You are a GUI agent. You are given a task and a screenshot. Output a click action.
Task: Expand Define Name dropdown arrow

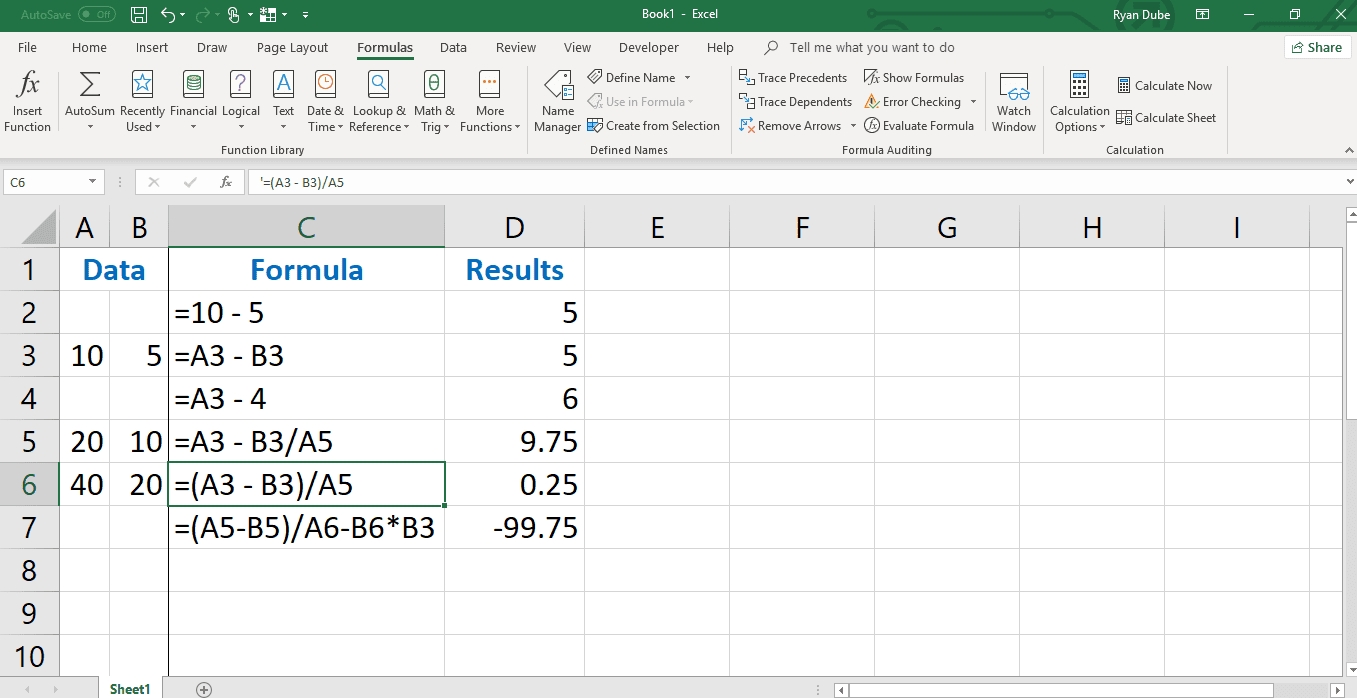(x=687, y=77)
